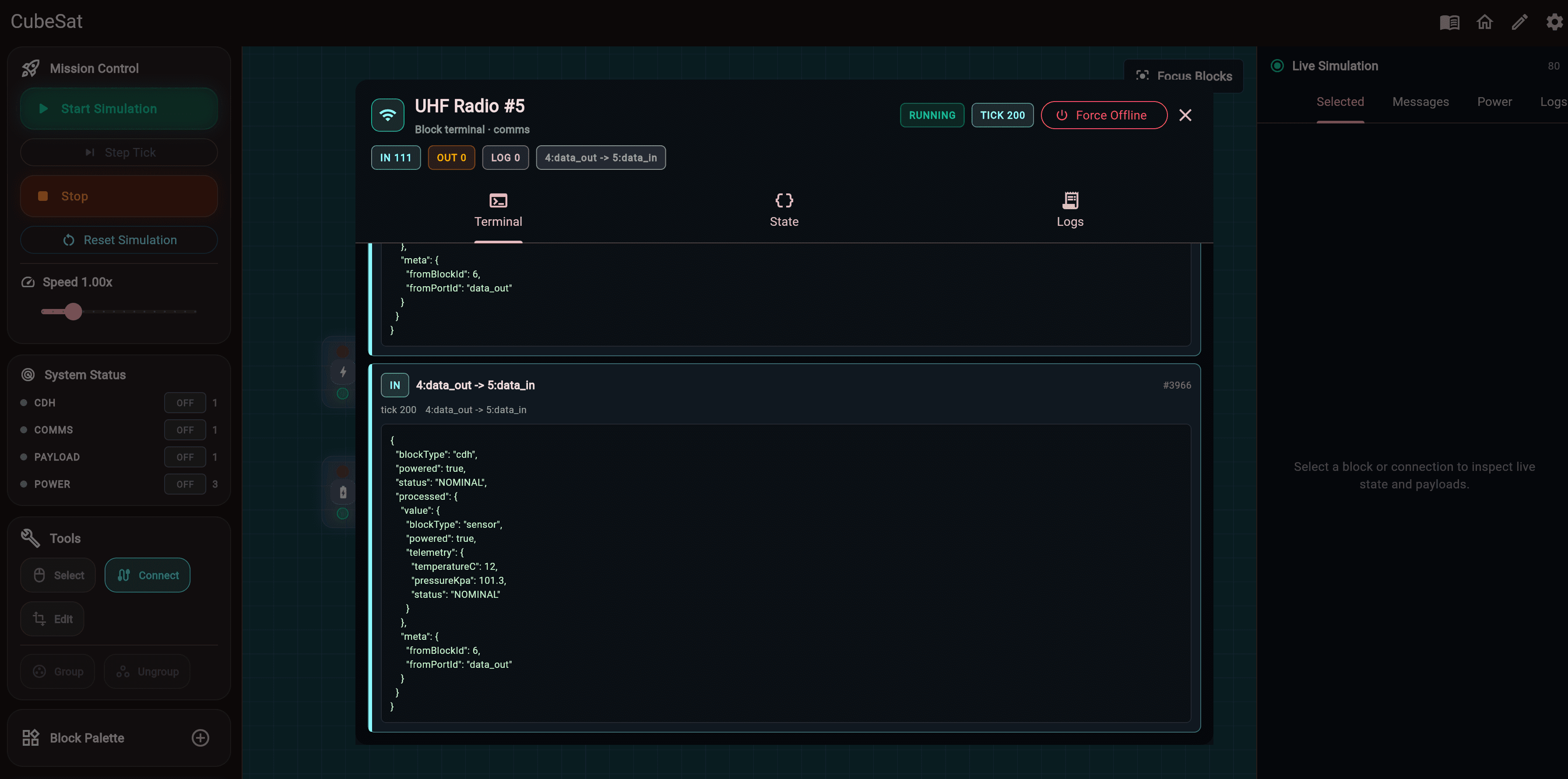Go to the home icon
The height and width of the screenshot is (779, 1568).
tap(1484, 22)
